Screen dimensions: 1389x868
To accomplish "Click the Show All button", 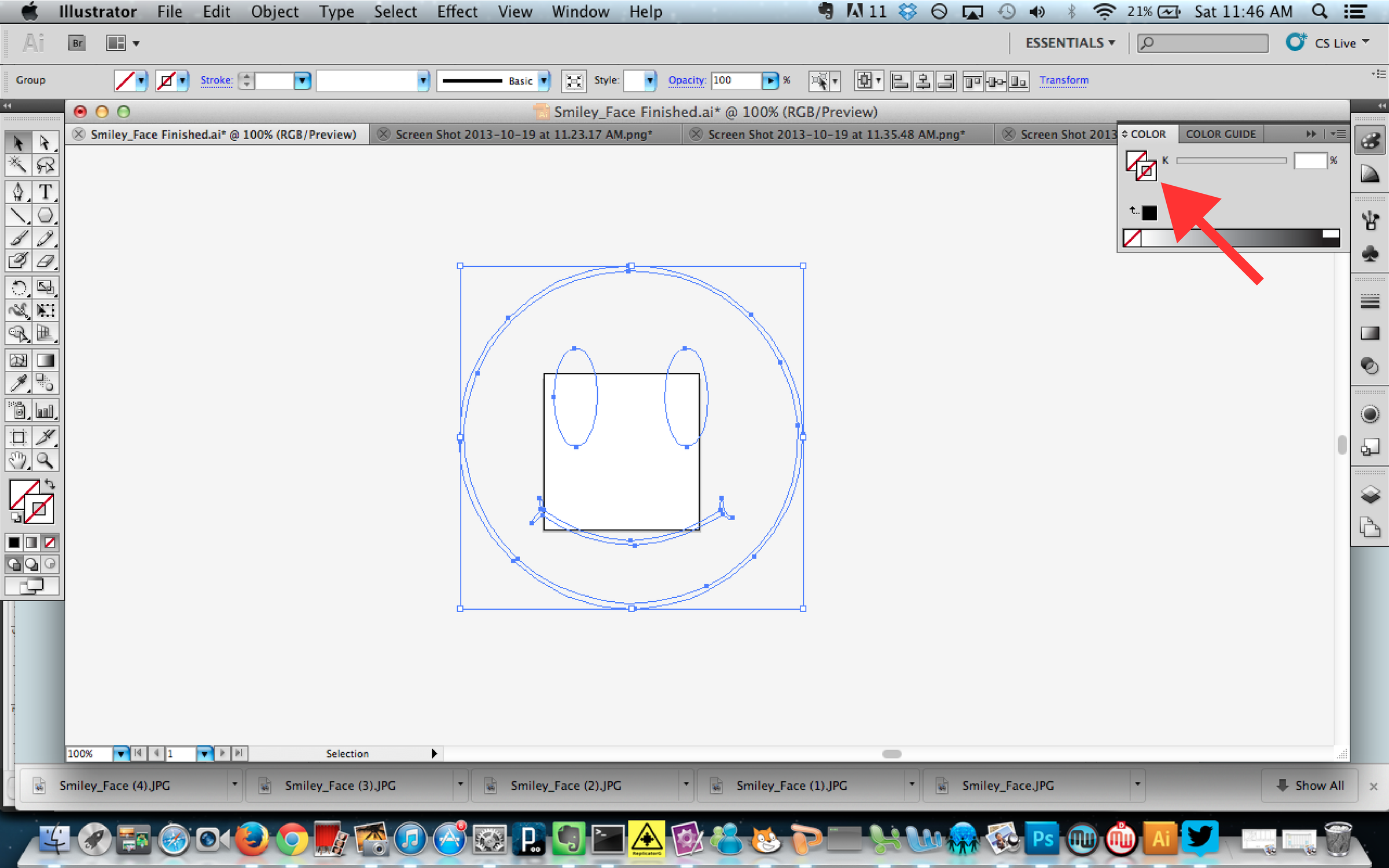I will [x=1310, y=785].
